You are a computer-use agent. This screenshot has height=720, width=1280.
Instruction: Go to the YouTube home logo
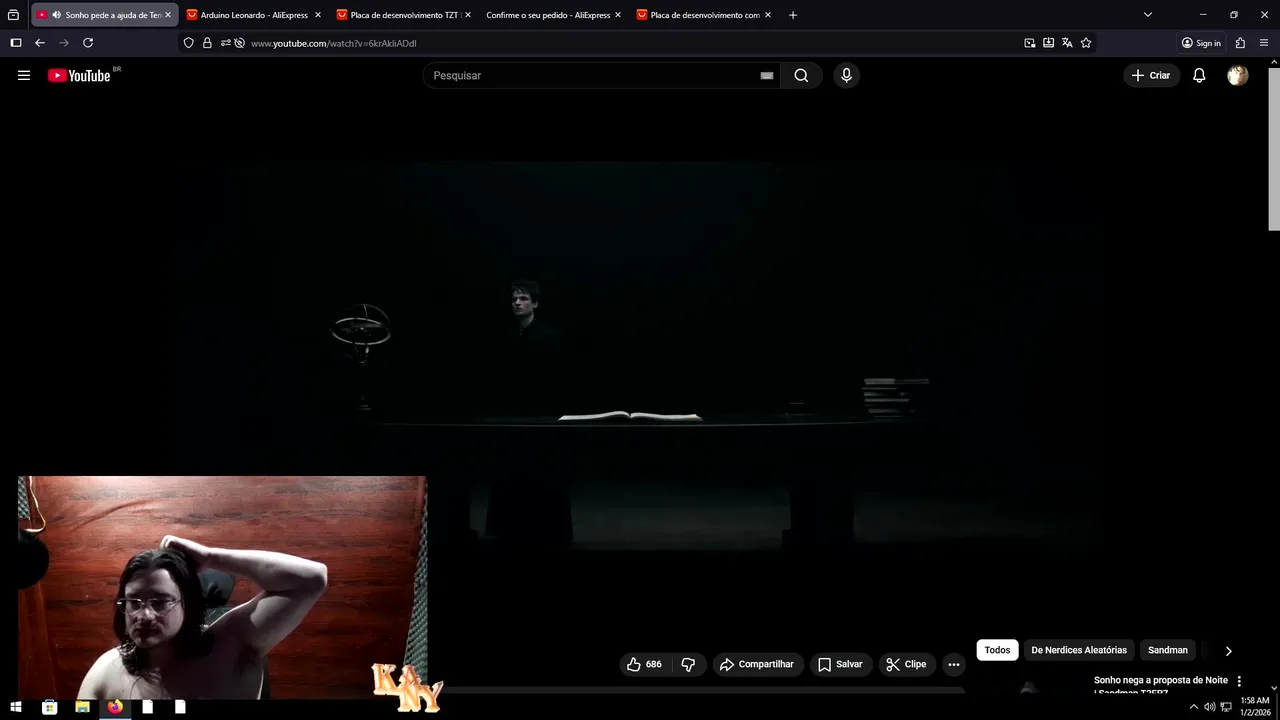pyautogui.click(x=79, y=75)
